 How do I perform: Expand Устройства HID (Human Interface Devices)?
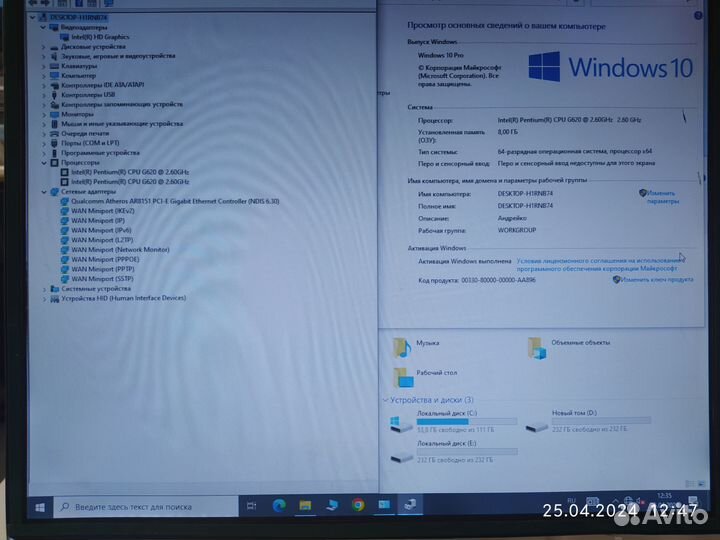(45, 299)
